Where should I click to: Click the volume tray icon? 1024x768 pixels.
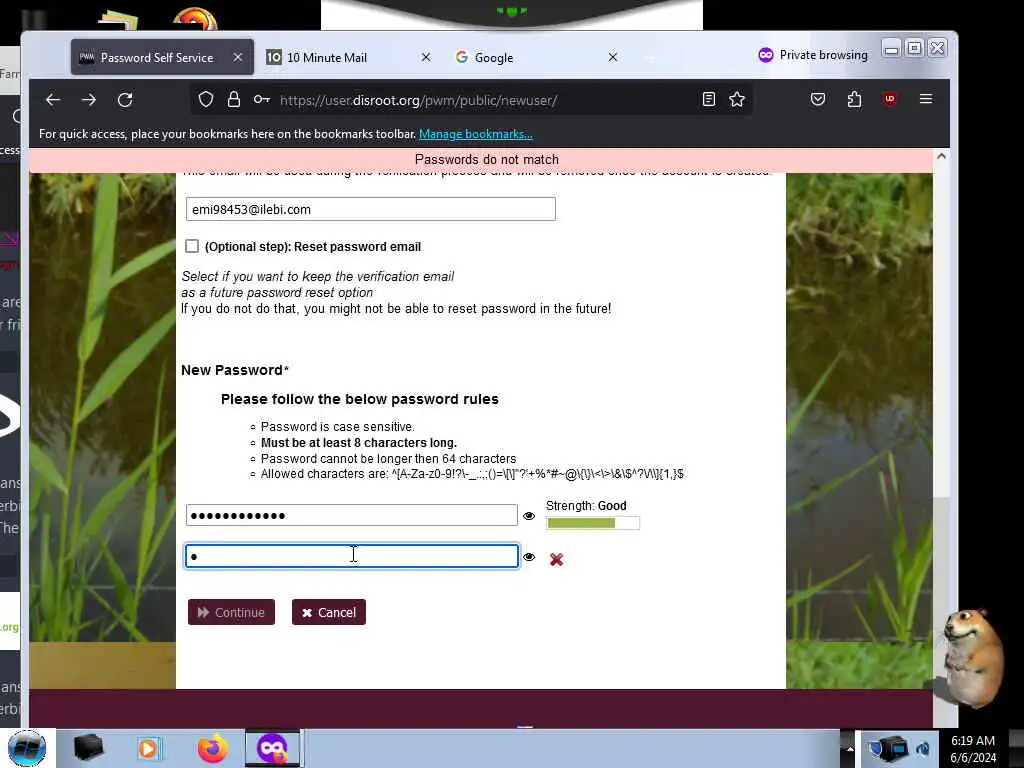coord(923,749)
